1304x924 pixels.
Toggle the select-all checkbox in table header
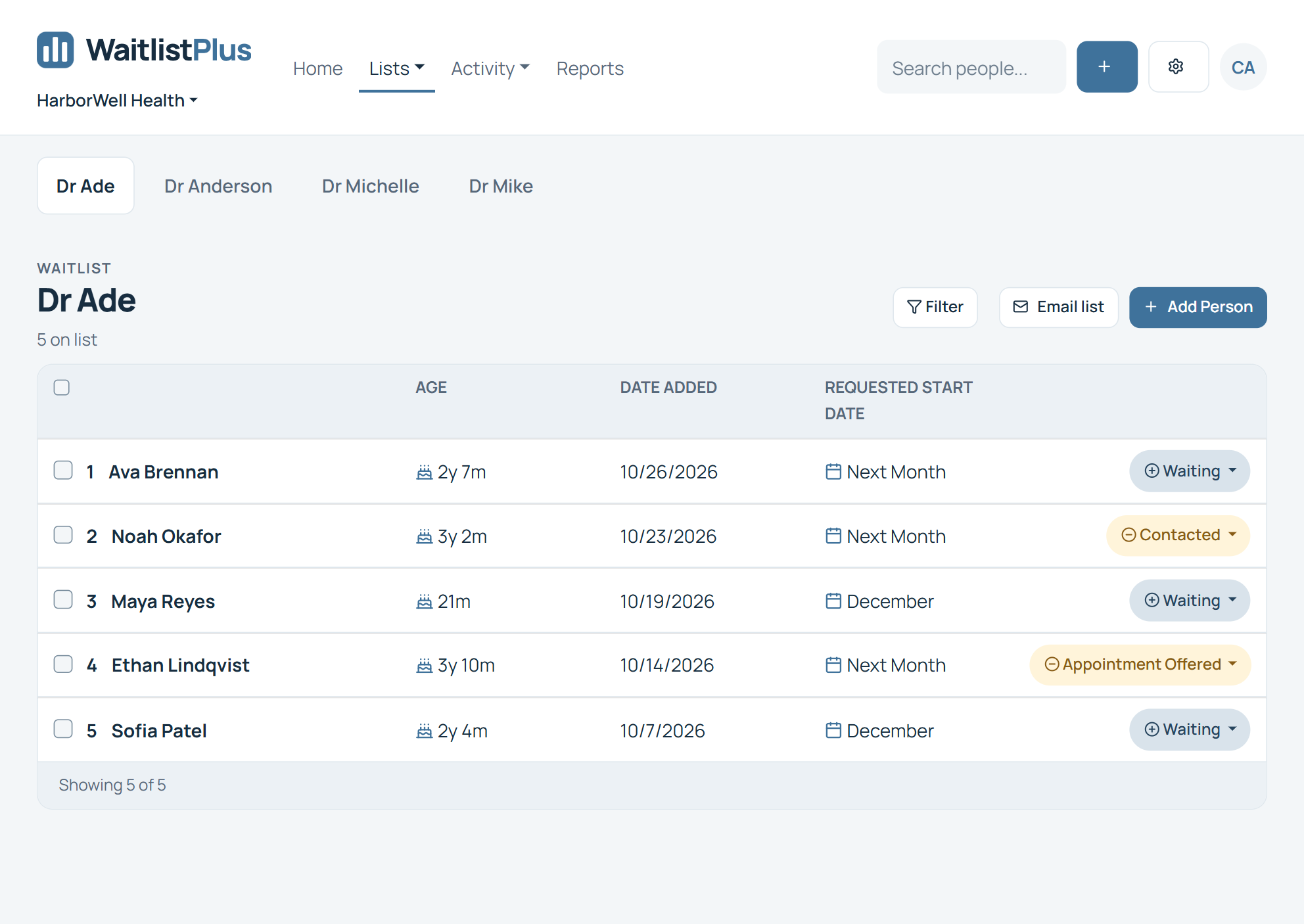coord(62,388)
